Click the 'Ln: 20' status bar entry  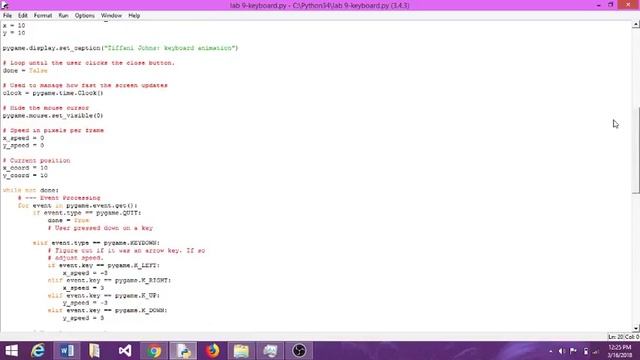(x=616, y=337)
